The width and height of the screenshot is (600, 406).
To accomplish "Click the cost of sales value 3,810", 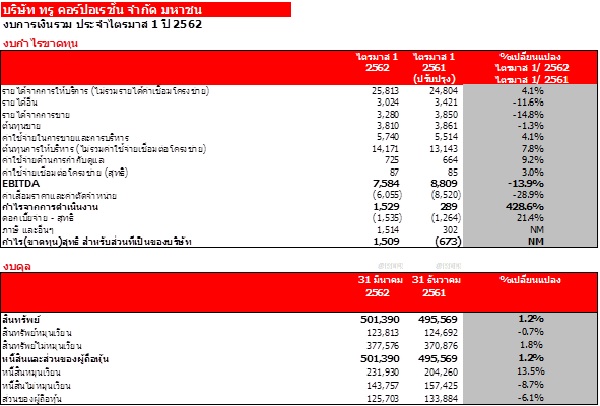I will coord(387,126).
